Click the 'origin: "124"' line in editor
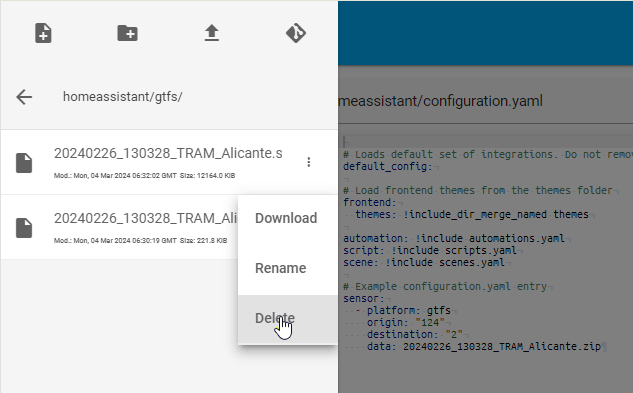This screenshot has width=633, height=393. (406, 323)
